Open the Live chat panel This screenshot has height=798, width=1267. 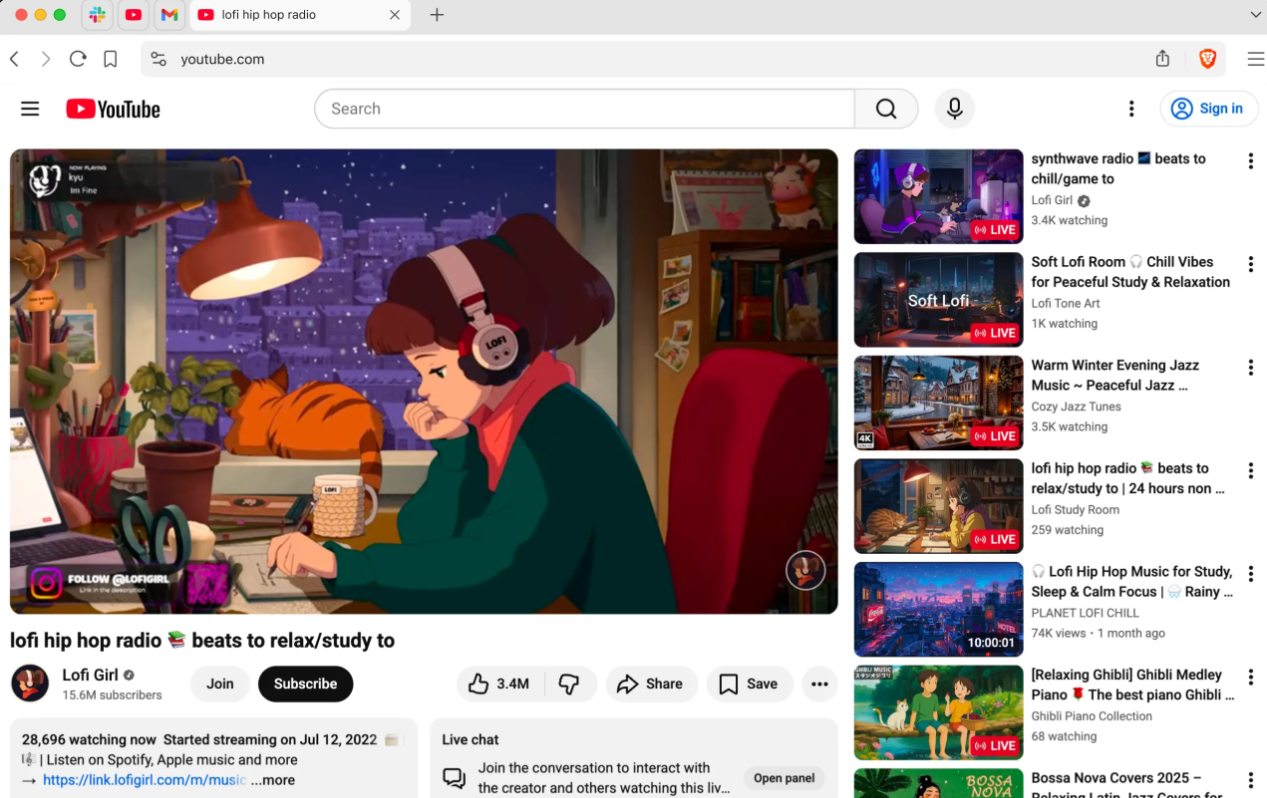pyautogui.click(x=784, y=778)
